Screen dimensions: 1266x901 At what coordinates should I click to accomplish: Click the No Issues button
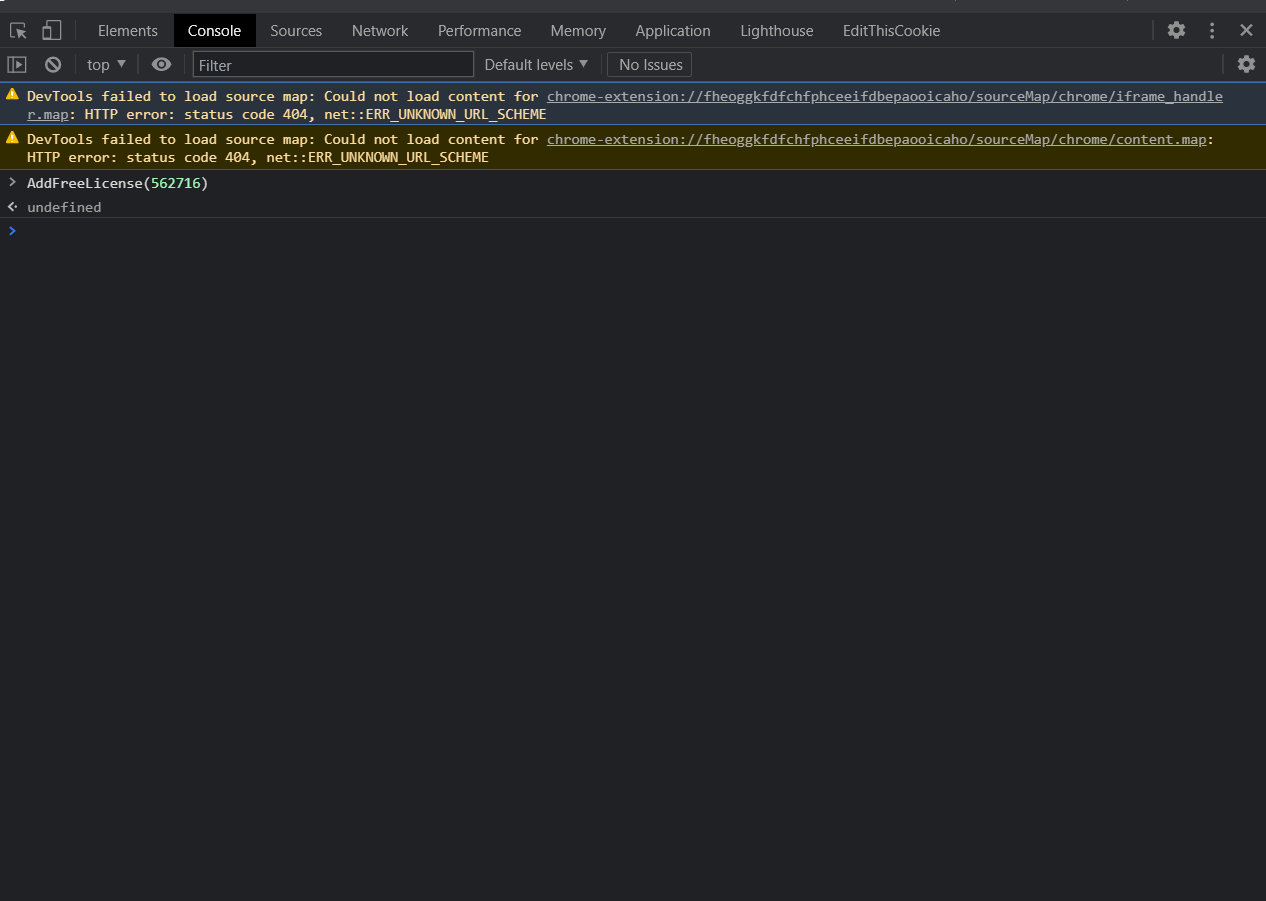click(x=649, y=64)
